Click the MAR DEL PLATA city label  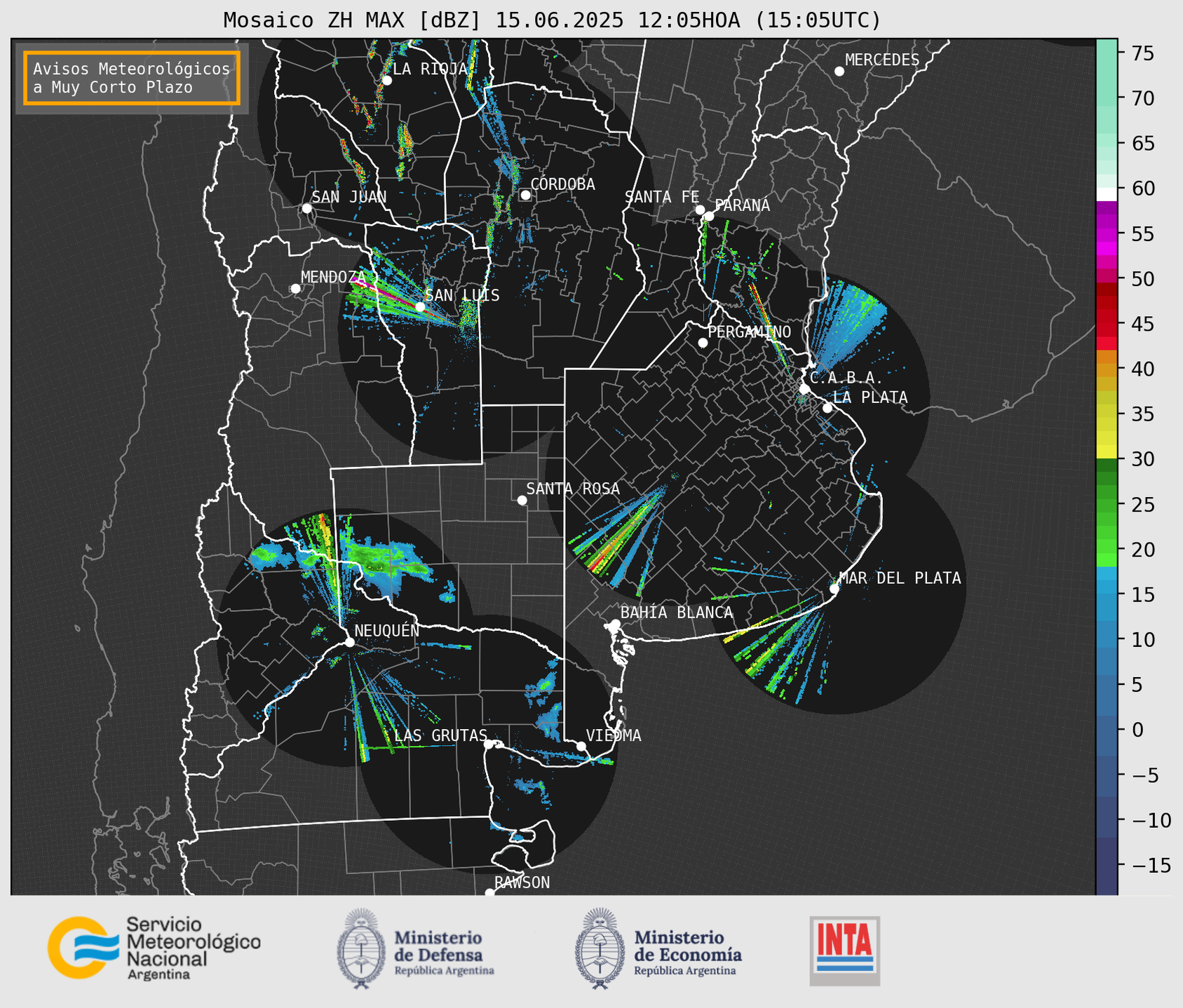(900, 578)
